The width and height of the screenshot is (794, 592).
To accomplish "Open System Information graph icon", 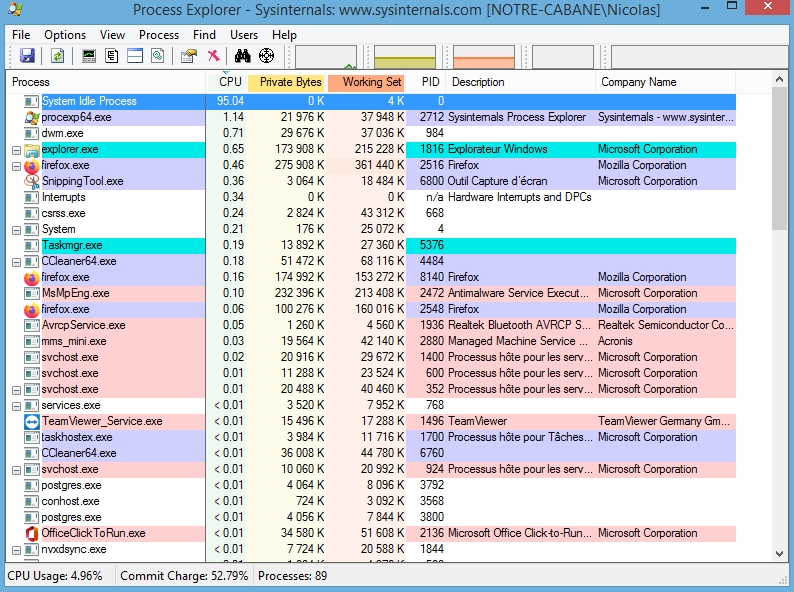I will 89,56.
